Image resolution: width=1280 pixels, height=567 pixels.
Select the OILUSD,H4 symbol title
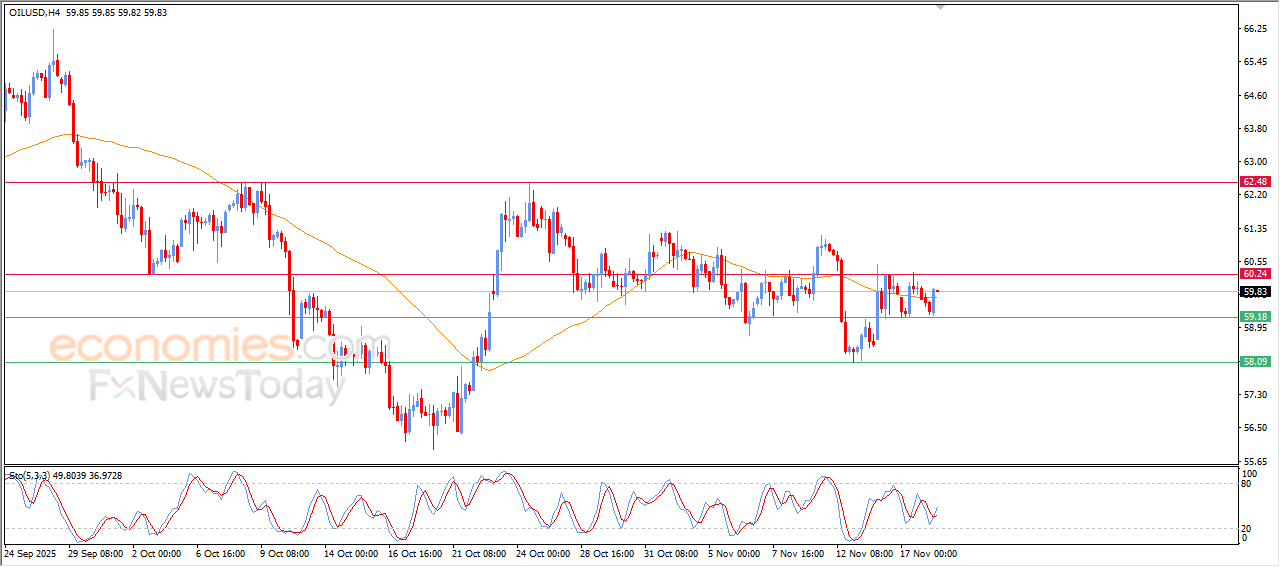tap(32, 13)
